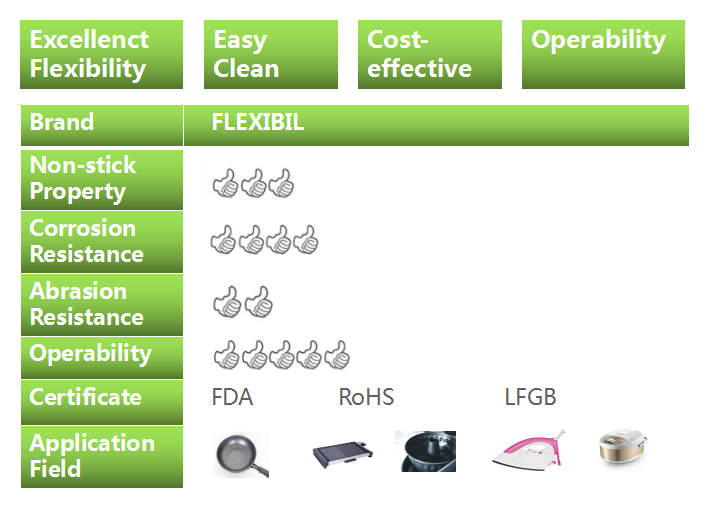
Task: Click second thumbs-up in Abrasion Resistance row
Action: click(x=259, y=302)
